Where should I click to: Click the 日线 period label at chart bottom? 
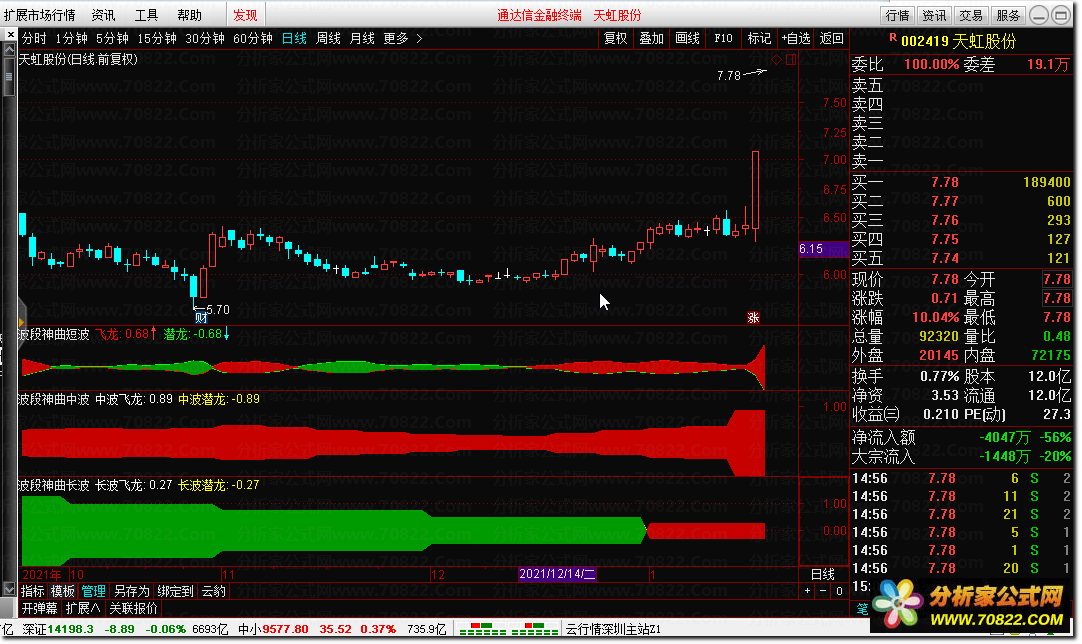[x=823, y=574]
